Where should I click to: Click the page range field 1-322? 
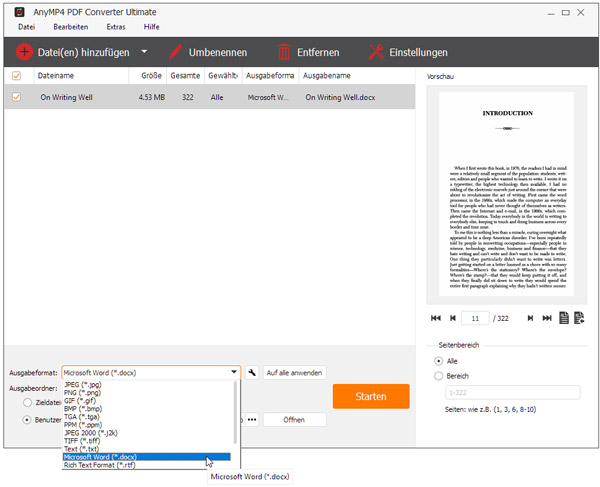(513, 393)
